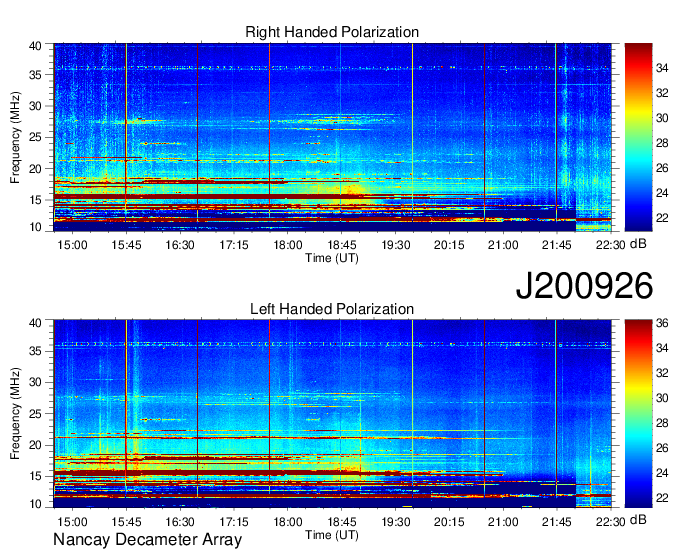
Task: Click "15:00" time tick under Left Handed plot
Action: pyautogui.click(x=72, y=522)
